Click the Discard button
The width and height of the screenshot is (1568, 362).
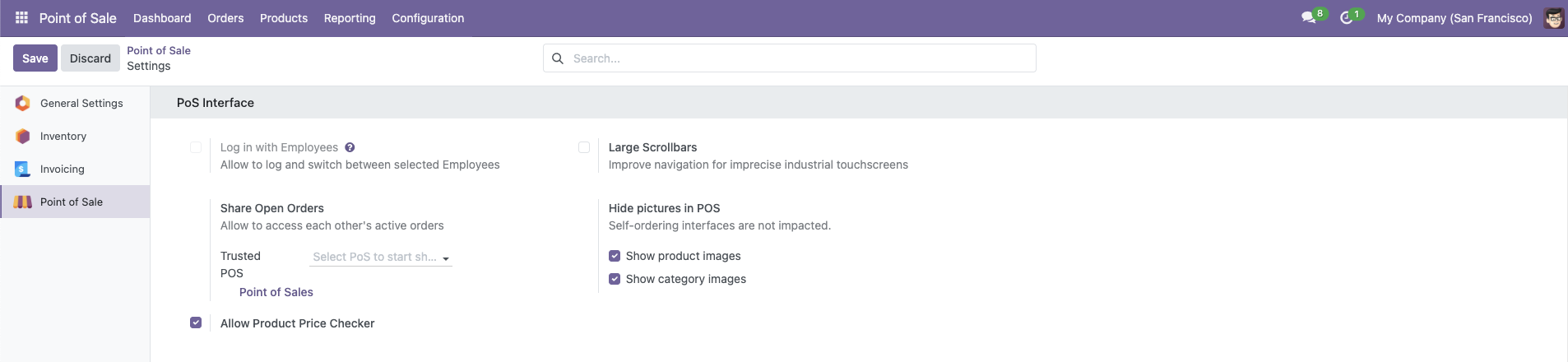coord(90,58)
